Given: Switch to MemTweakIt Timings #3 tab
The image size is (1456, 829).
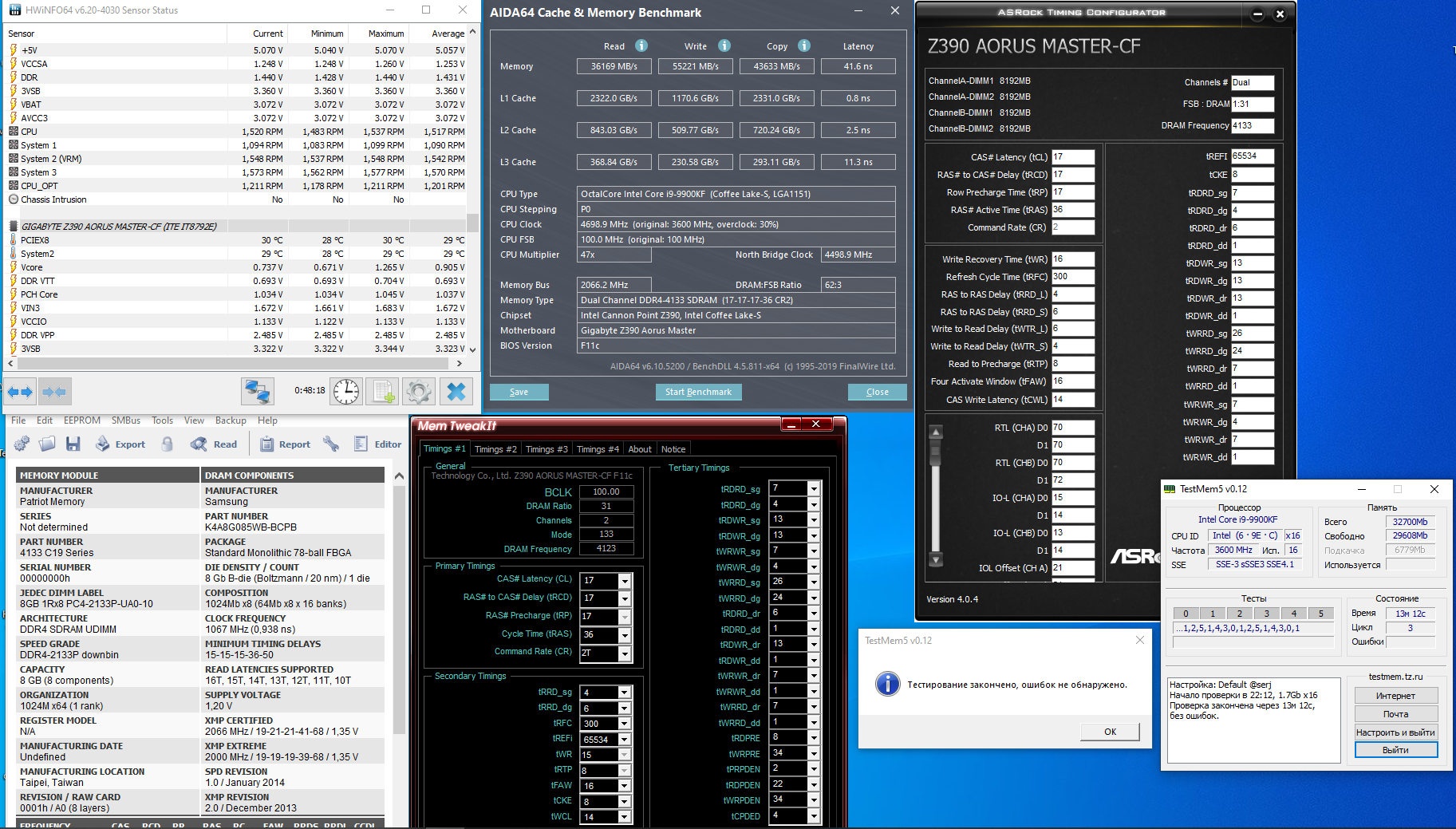Looking at the screenshot, I should [x=546, y=449].
